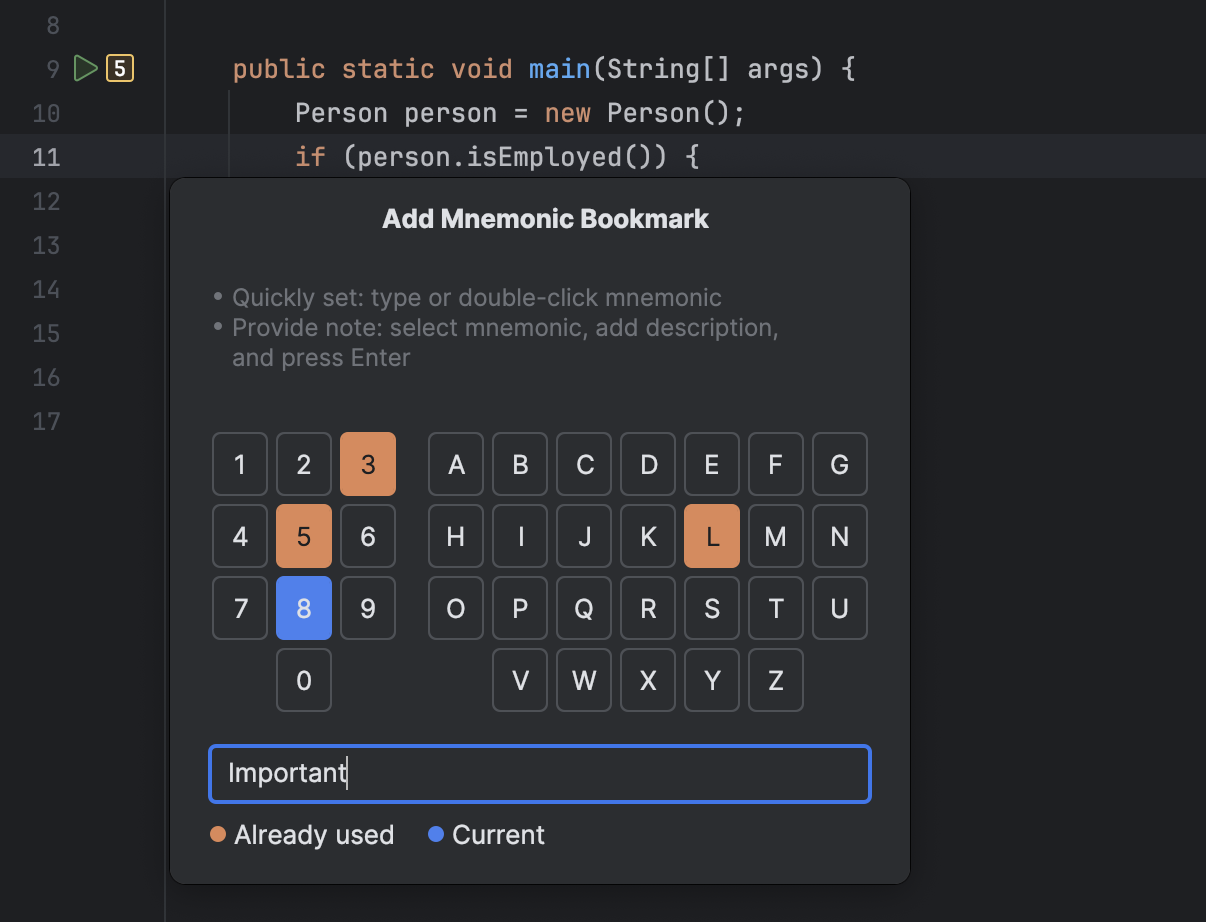Choose the already-used letter L mnemonic
The image size is (1206, 922).
point(712,536)
